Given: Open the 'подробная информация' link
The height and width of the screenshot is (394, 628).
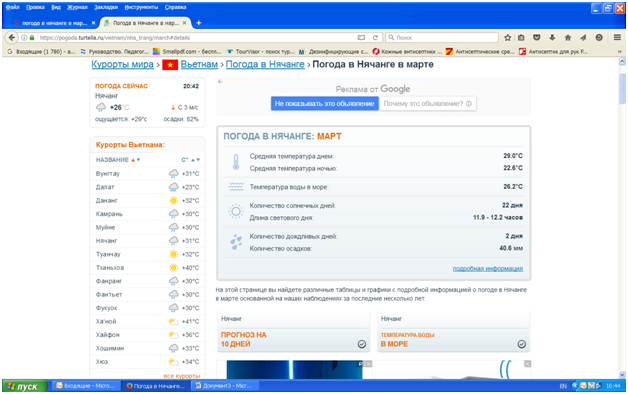Looking at the screenshot, I should pos(488,268).
